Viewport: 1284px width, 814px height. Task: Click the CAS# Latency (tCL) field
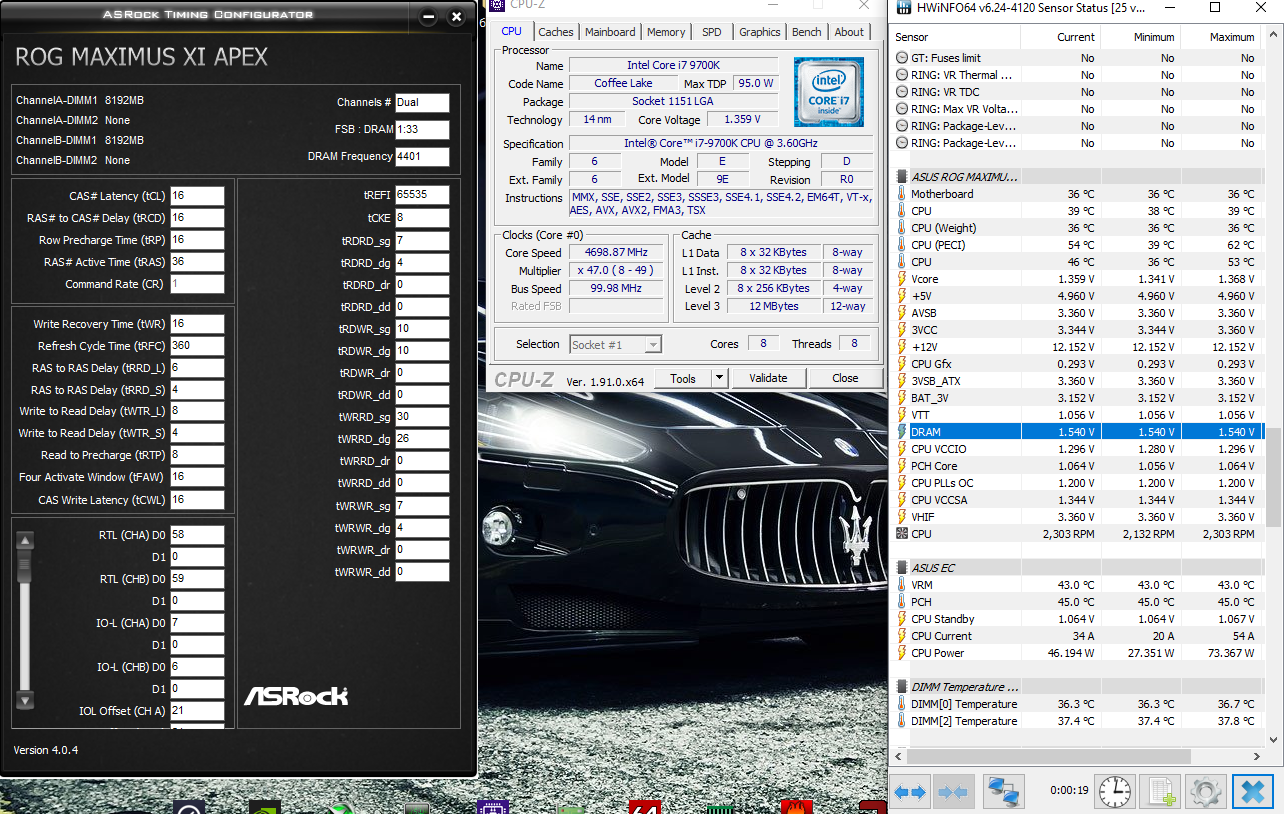[197, 195]
